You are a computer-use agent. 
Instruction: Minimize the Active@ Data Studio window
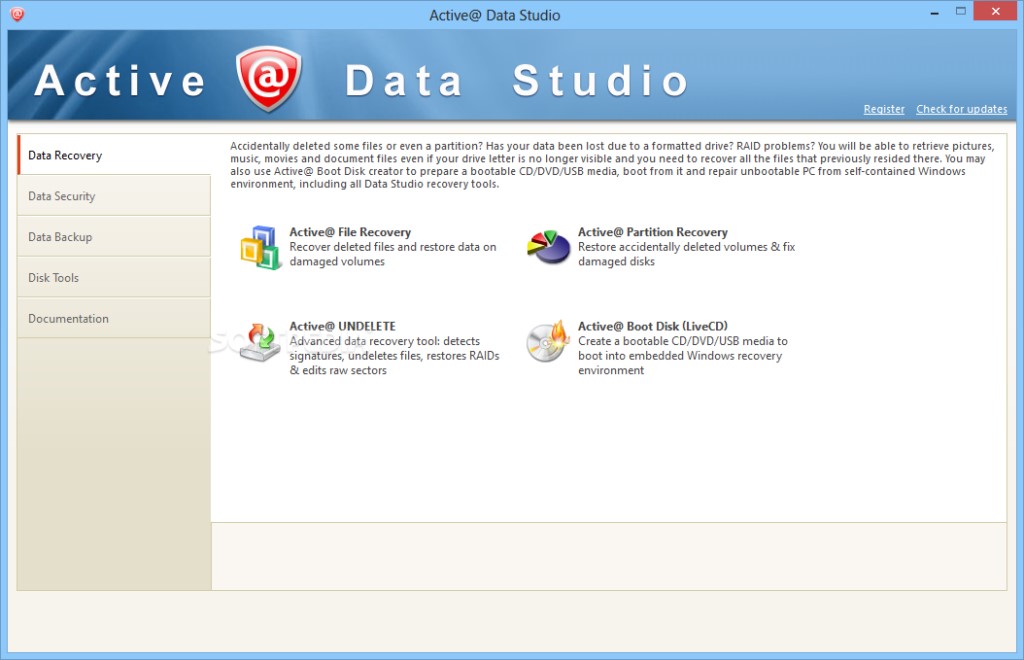[x=935, y=12]
